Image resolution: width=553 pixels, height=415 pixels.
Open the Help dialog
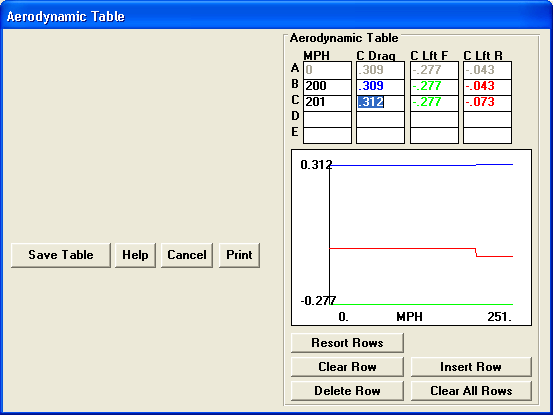(x=135, y=255)
